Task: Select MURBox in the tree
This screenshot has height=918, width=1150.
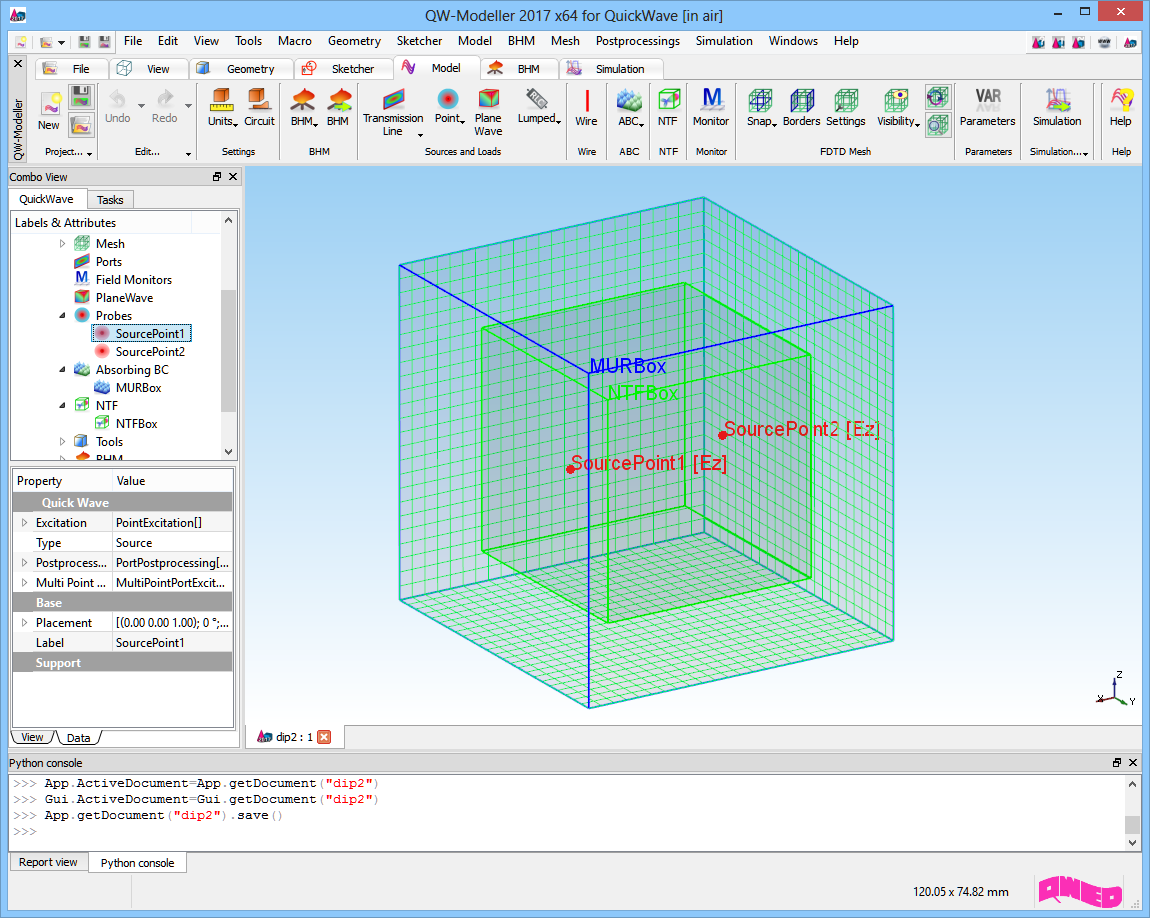Action: click(138, 387)
